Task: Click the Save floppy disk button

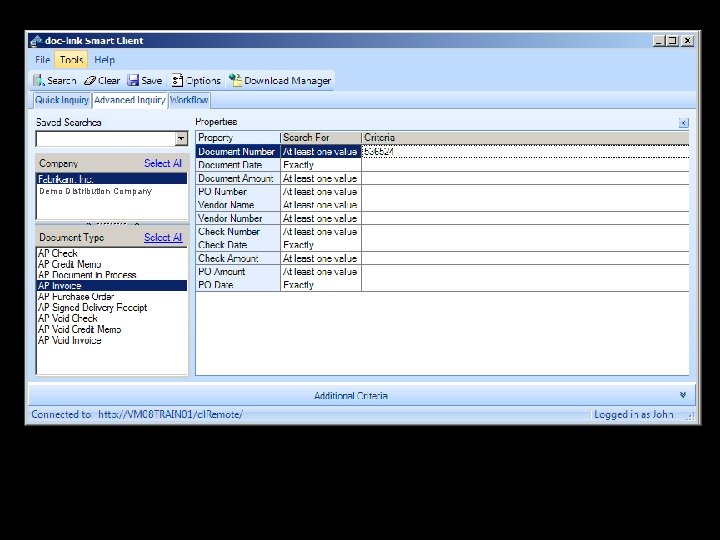Action: click(x=145, y=81)
